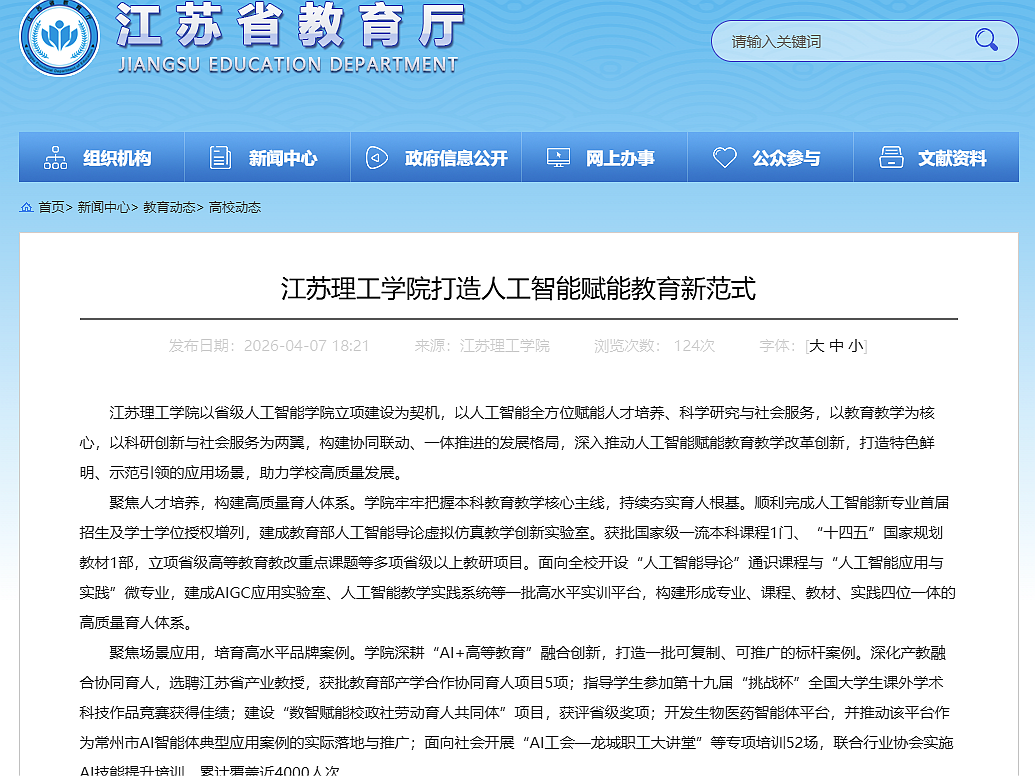Click the 网上办事 monitor icon
The width and height of the screenshot is (1035, 776).
pos(558,158)
